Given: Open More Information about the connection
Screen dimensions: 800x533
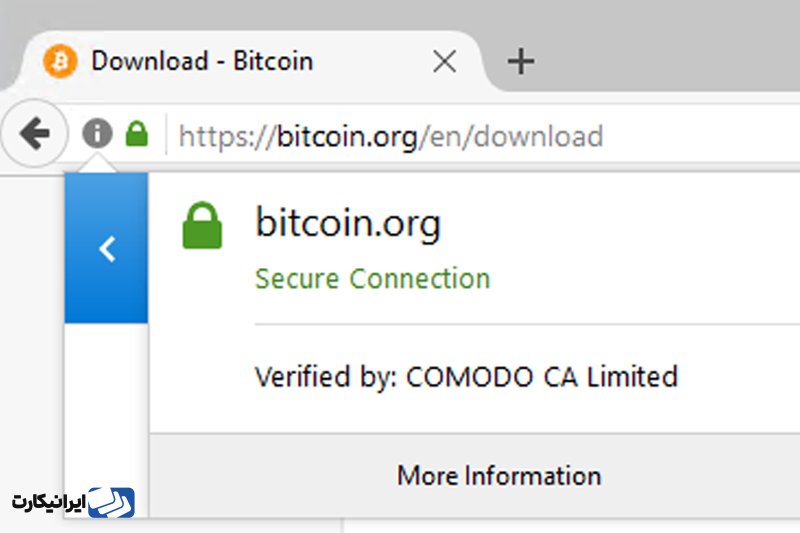Looking at the screenshot, I should (x=499, y=475).
